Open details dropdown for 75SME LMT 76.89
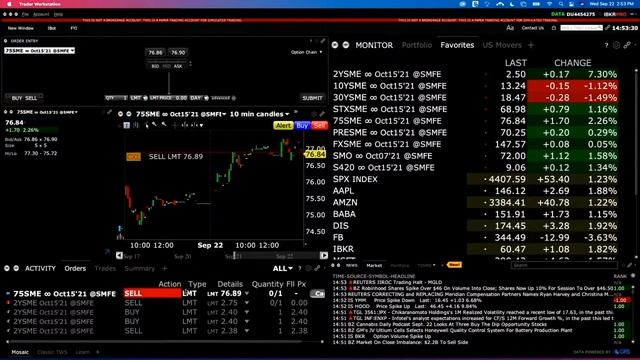This screenshot has height=360, width=640. (x=247, y=293)
